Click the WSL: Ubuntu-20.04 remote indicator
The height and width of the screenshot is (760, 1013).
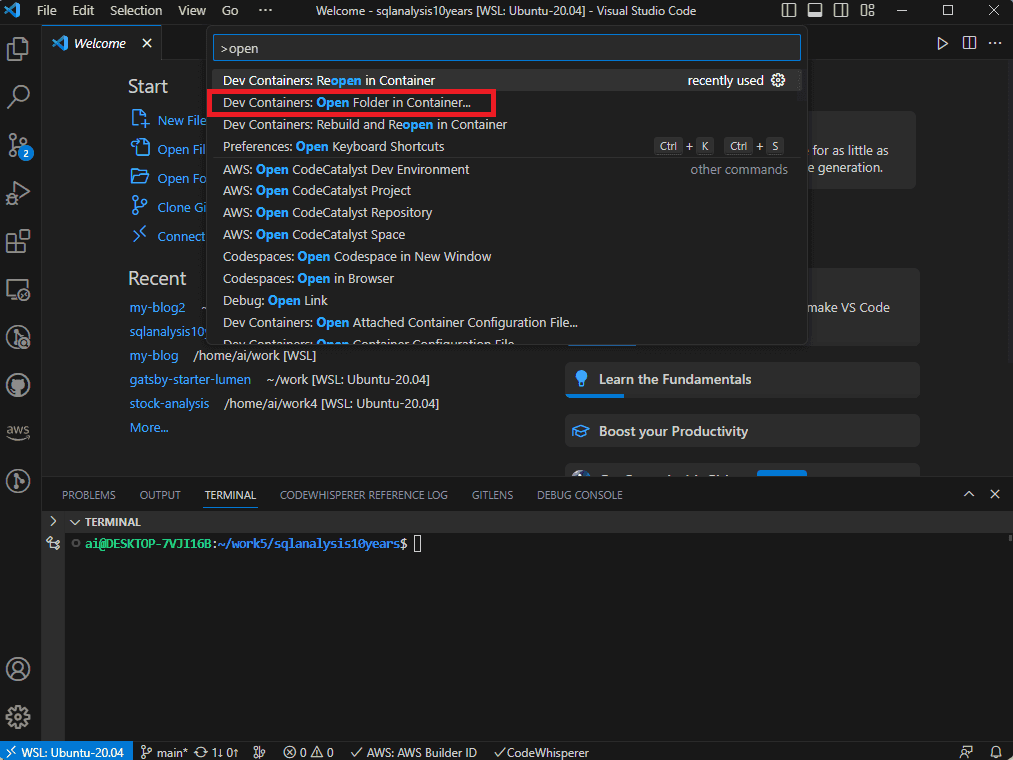(x=65, y=752)
